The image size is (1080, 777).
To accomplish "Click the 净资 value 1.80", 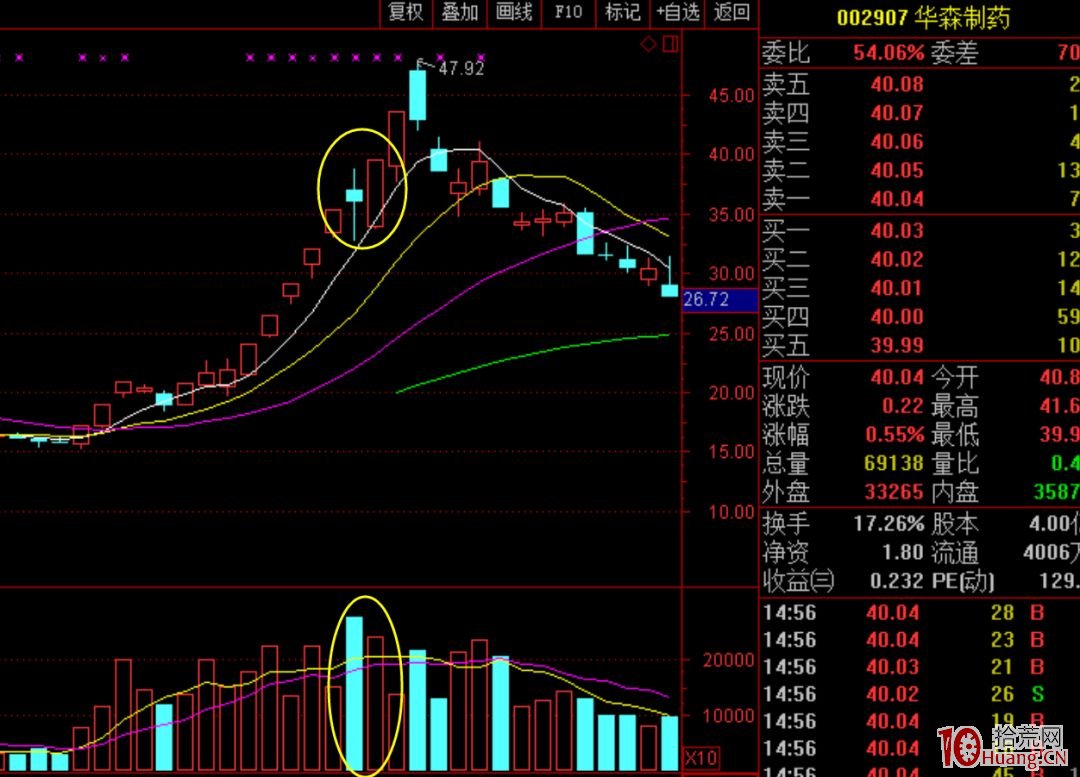I will (x=902, y=552).
